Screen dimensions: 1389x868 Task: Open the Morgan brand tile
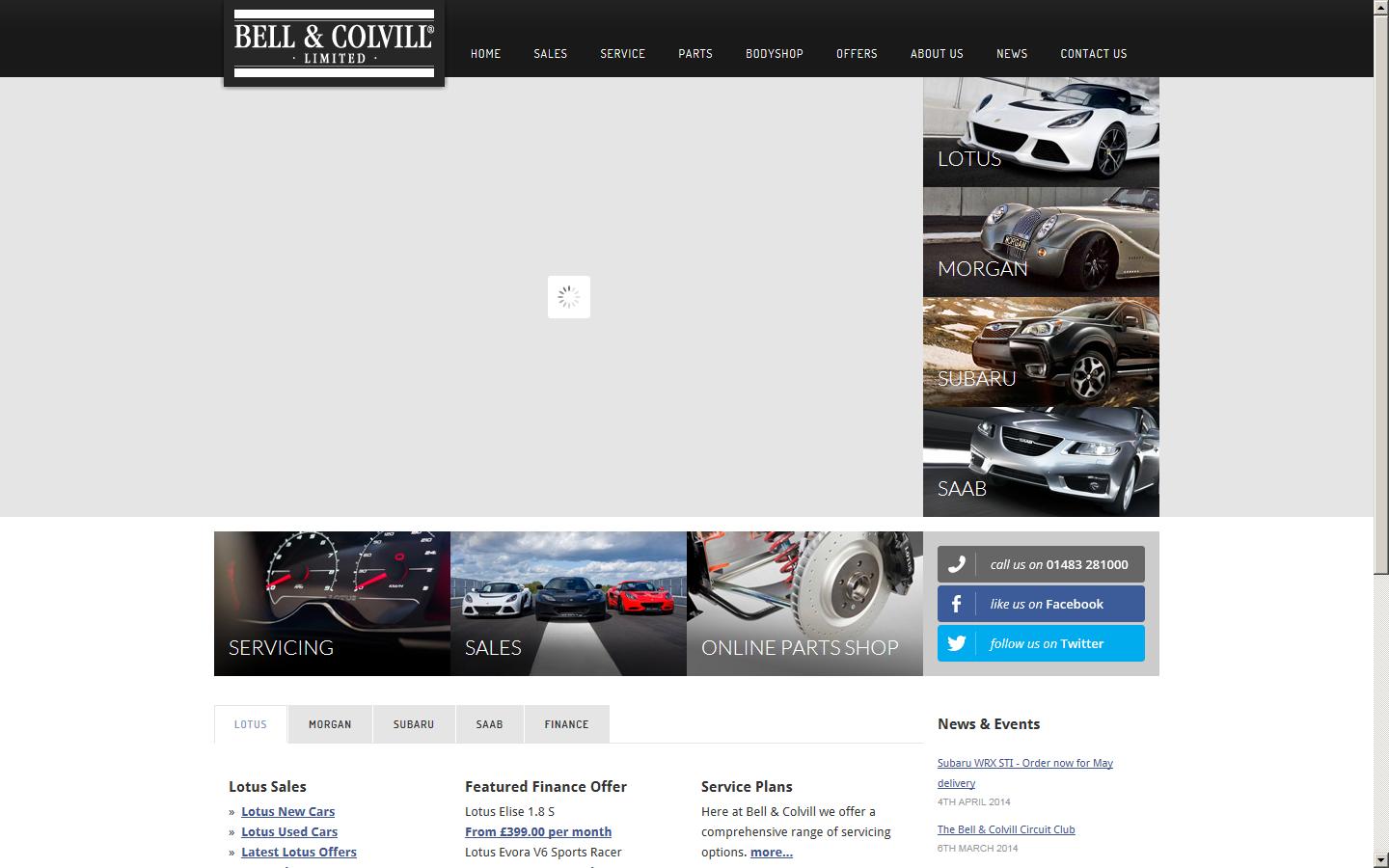(x=1041, y=242)
